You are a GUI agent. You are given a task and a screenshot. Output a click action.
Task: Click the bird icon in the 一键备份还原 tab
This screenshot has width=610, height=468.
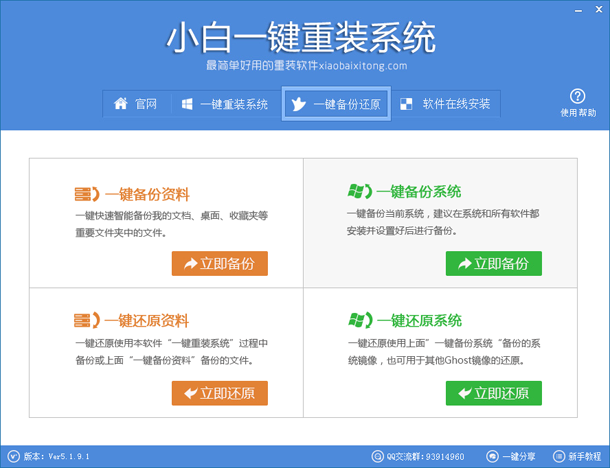(x=298, y=104)
